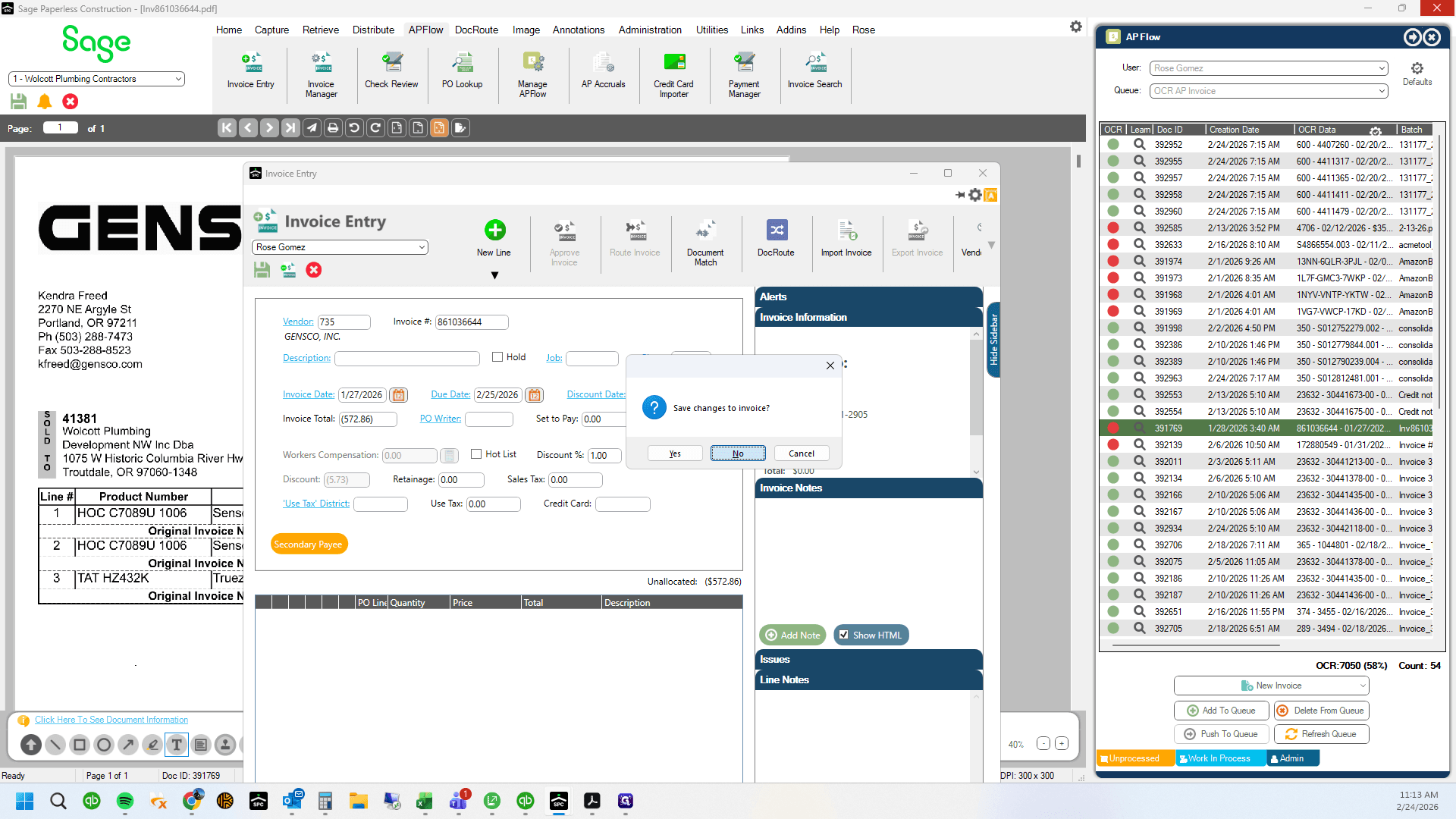Go to the first page of the document
This screenshot has width=1456, height=819.
pos(227,128)
